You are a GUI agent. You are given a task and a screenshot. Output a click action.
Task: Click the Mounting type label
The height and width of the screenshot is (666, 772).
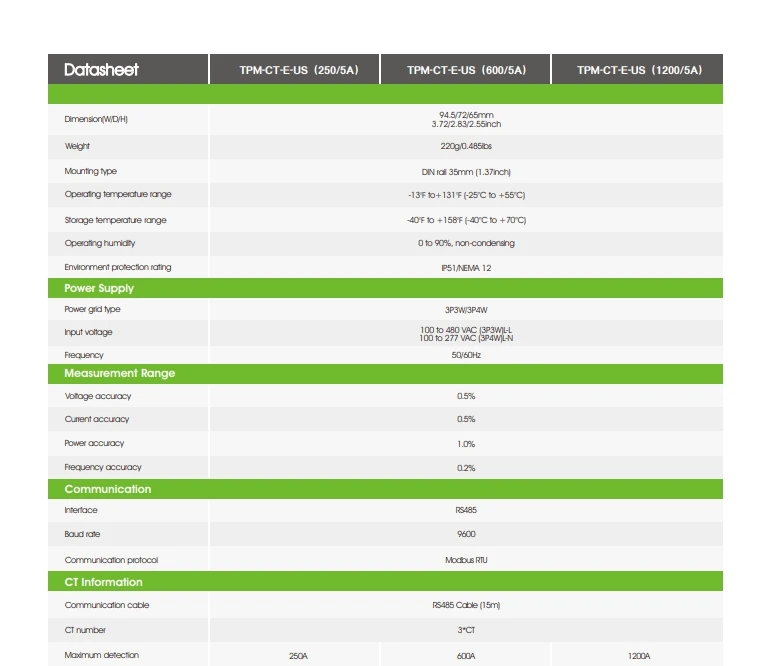(x=91, y=171)
